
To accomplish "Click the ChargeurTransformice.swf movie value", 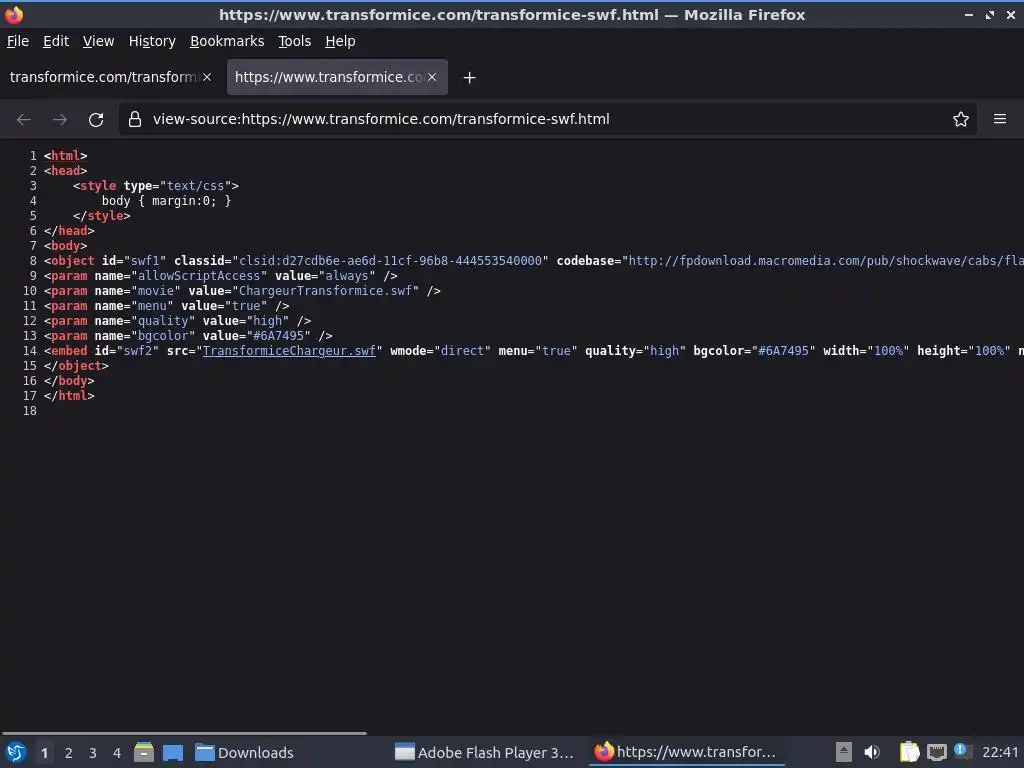I will tap(325, 291).
